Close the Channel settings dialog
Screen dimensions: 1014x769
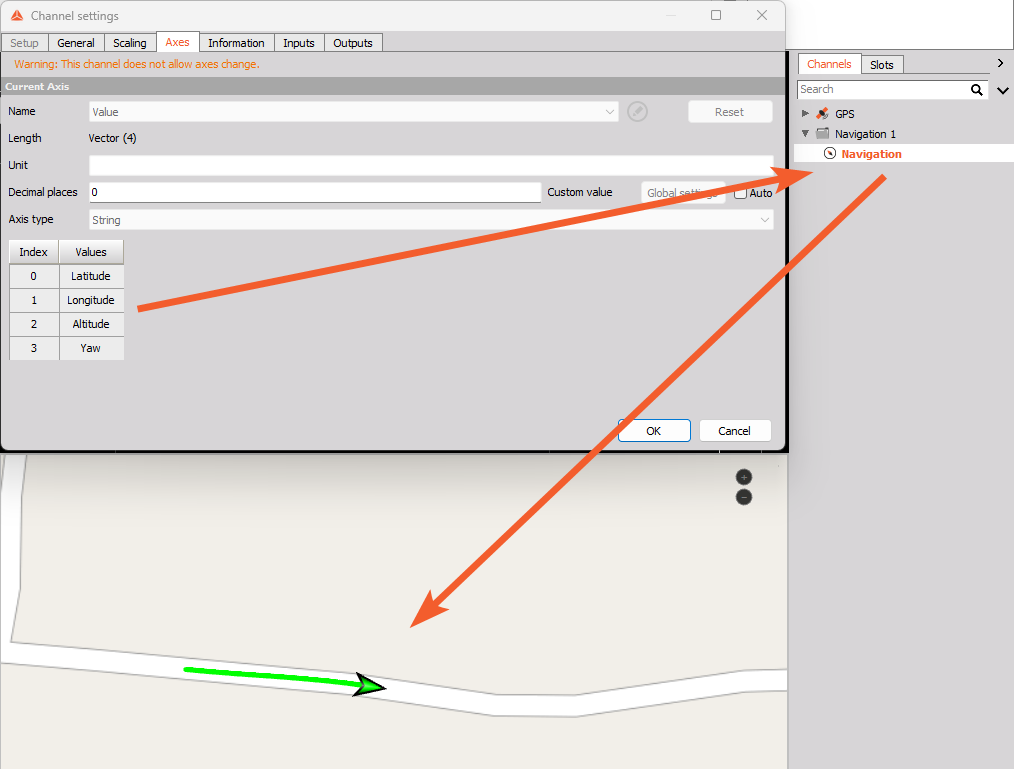(x=762, y=15)
